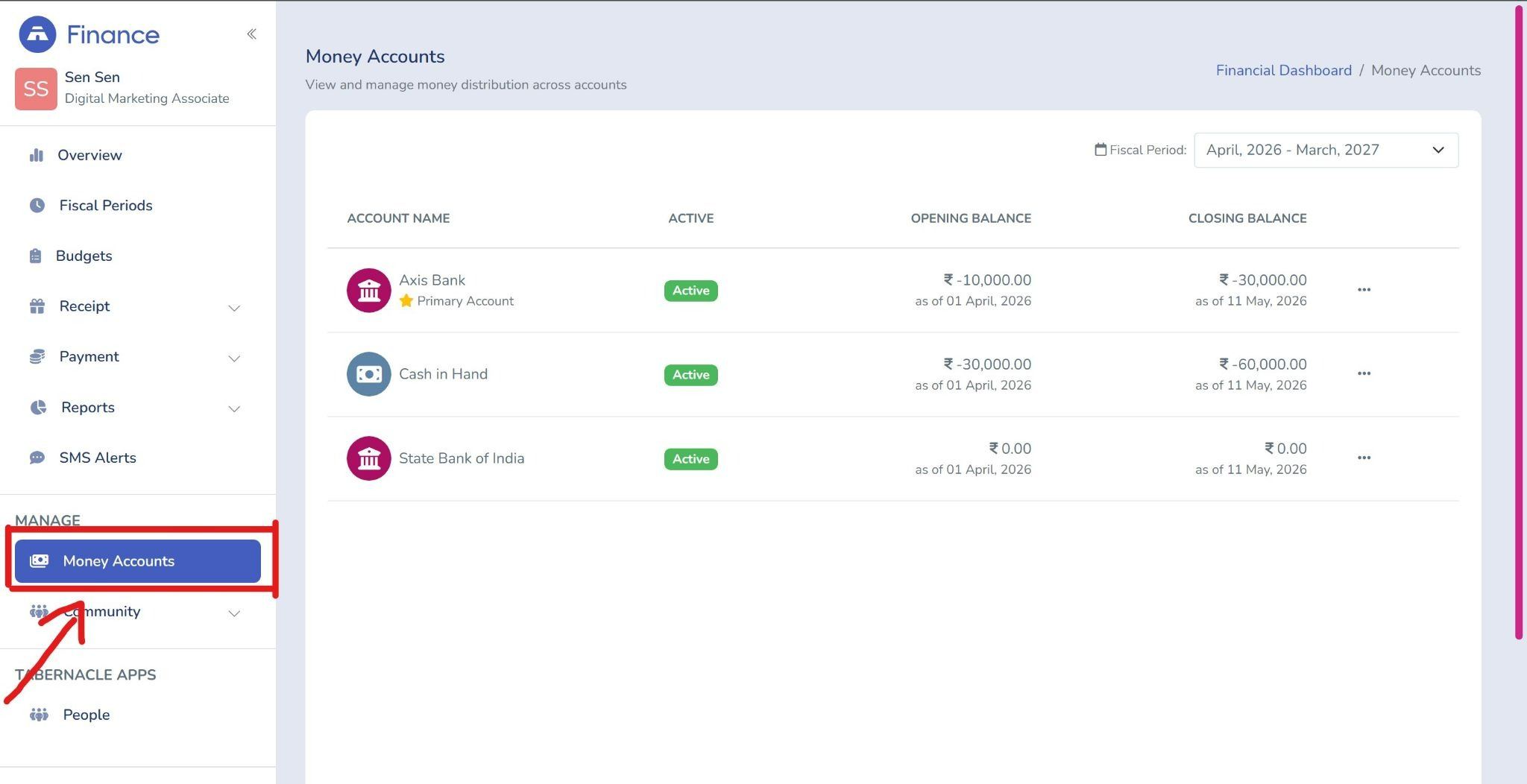Click the Opening Balance column header
This screenshot has height=784, width=1527.
coord(971,218)
